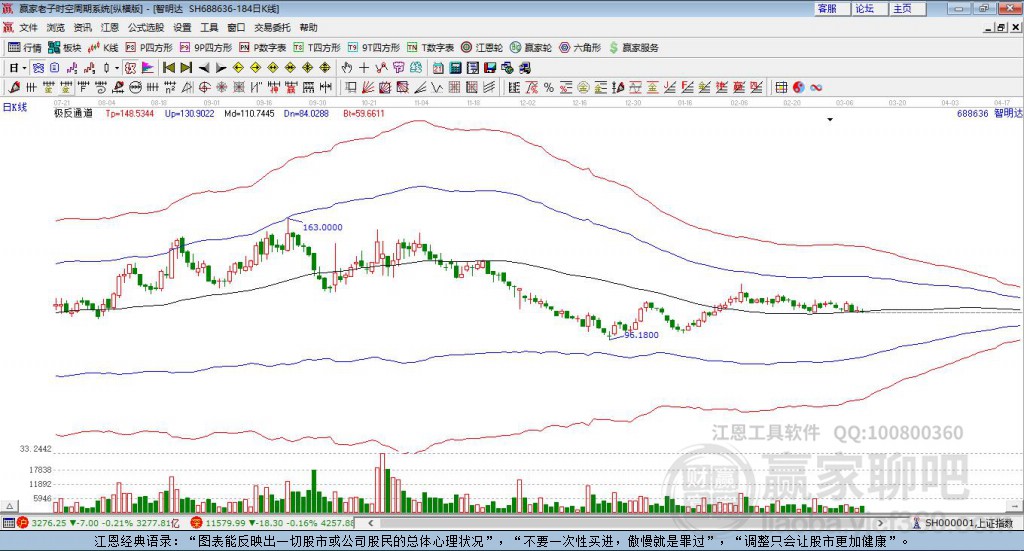Open the 江恩轮 Gann wheel
Screen dimensions: 1024x551
click(x=482, y=48)
